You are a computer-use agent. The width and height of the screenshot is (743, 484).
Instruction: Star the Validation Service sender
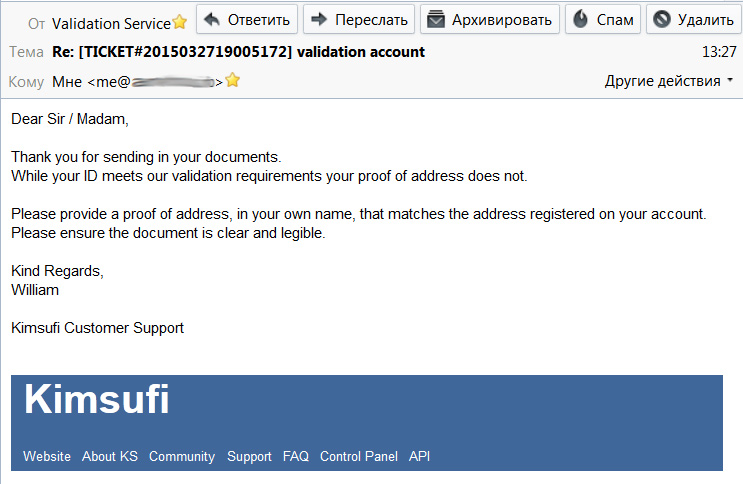[x=180, y=22]
